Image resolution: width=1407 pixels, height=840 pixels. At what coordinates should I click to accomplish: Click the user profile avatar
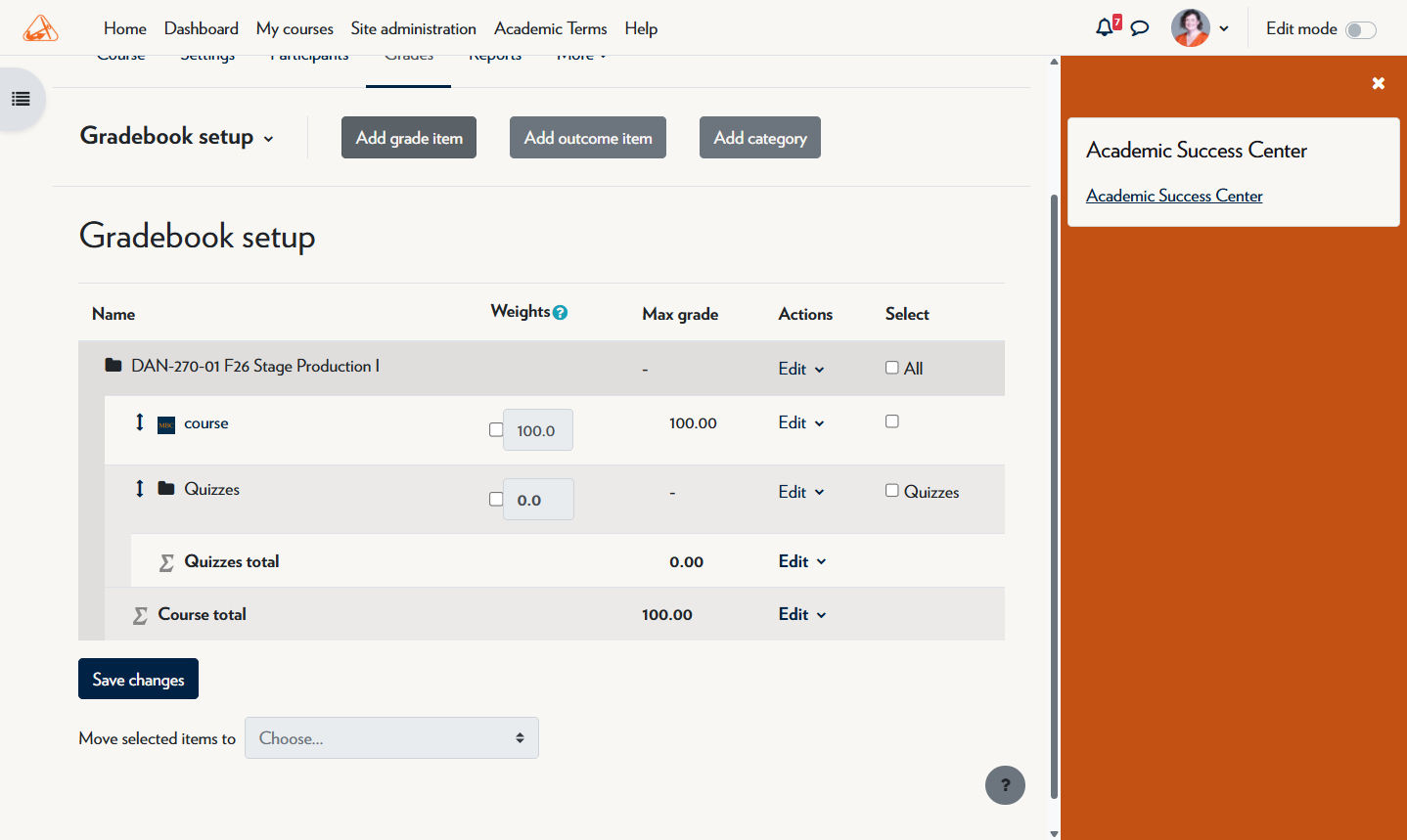pyautogui.click(x=1191, y=28)
